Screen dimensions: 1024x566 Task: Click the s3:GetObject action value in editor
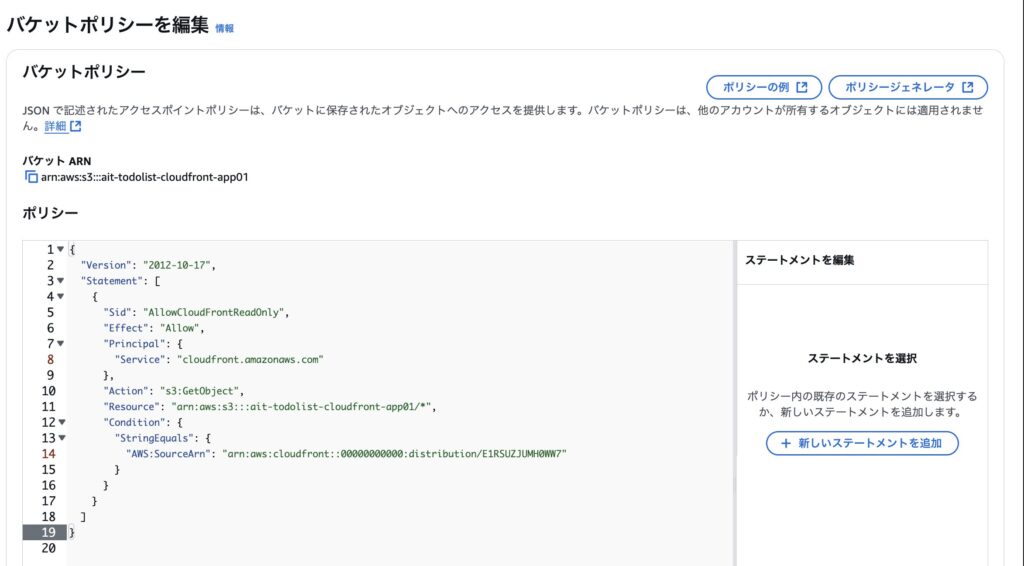201,391
